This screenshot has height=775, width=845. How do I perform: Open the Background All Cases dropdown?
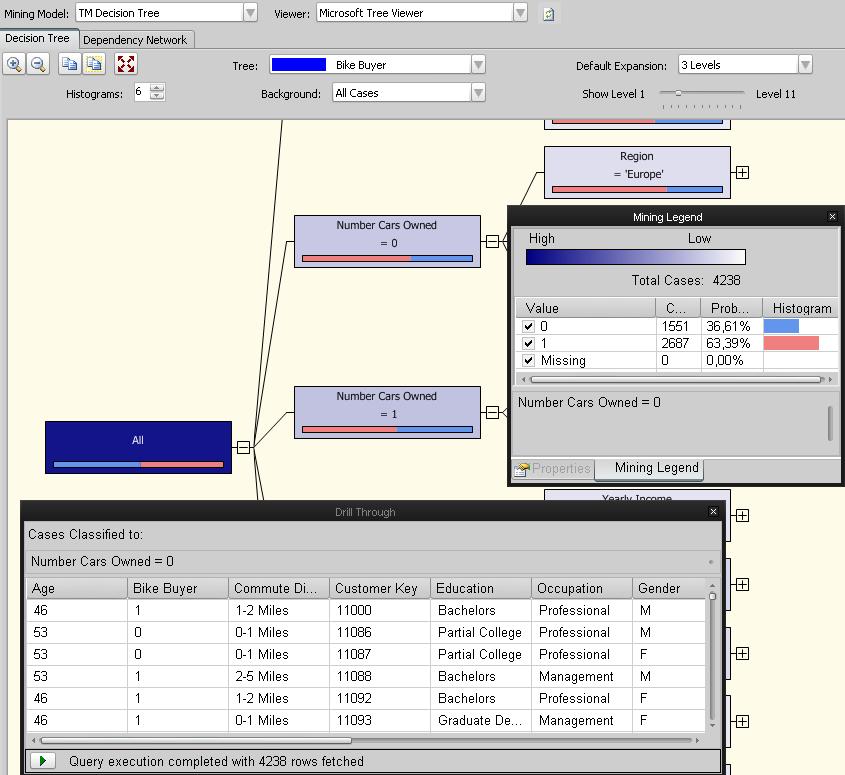pos(478,93)
